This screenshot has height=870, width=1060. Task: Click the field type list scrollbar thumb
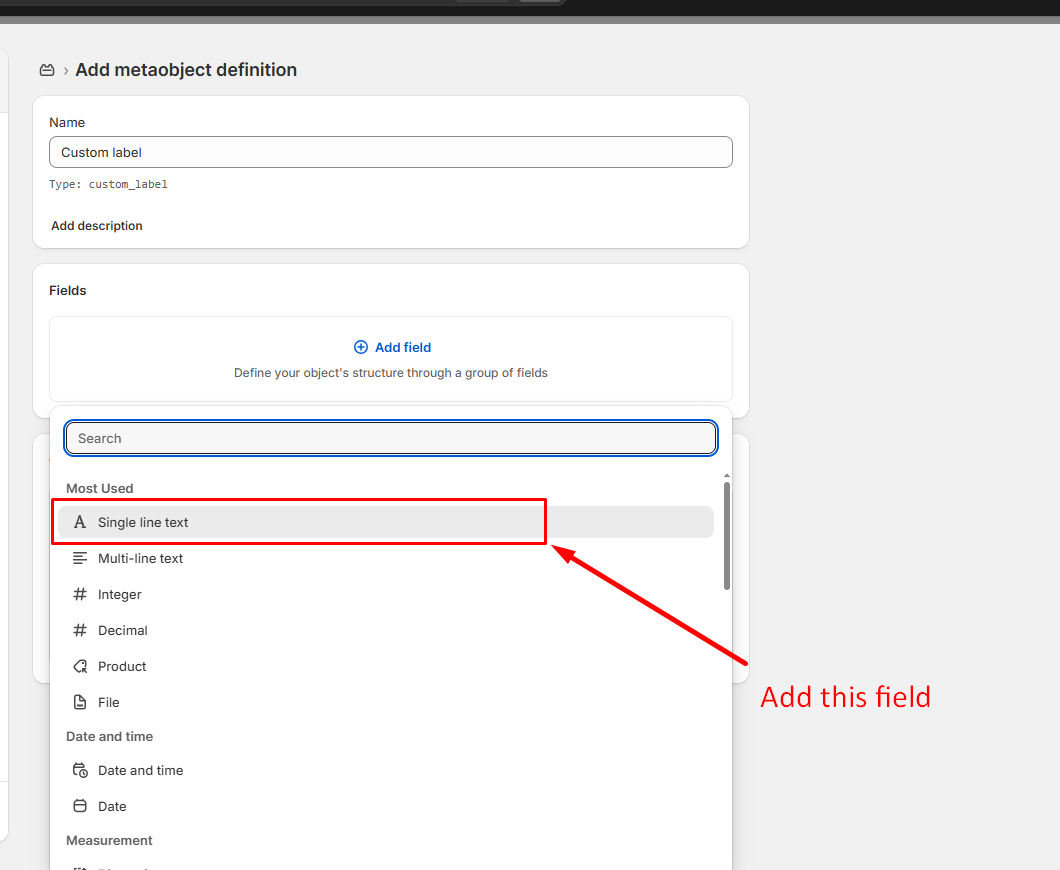pos(727,535)
